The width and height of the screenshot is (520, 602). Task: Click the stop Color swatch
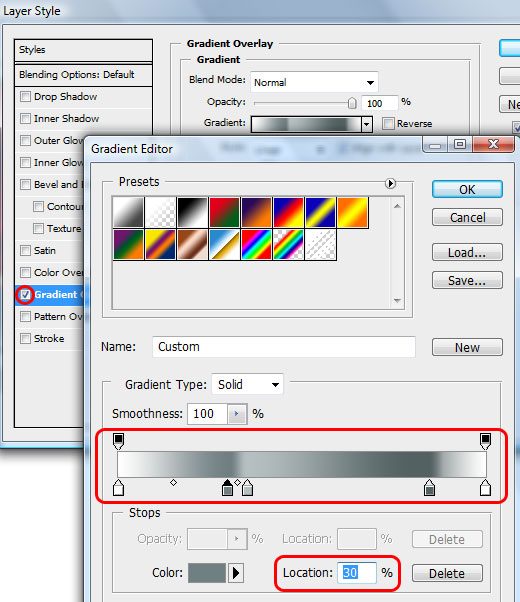point(207,573)
